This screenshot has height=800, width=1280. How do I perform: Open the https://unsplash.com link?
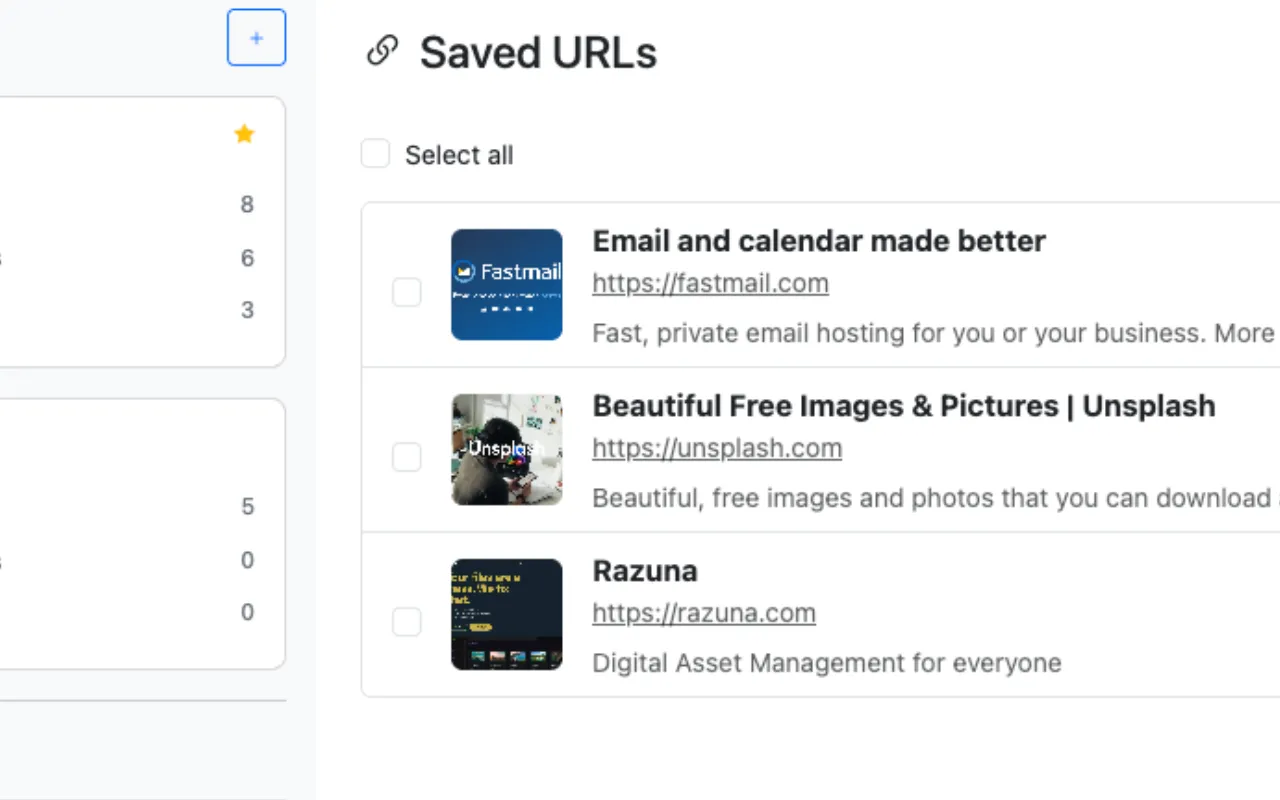point(717,448)
